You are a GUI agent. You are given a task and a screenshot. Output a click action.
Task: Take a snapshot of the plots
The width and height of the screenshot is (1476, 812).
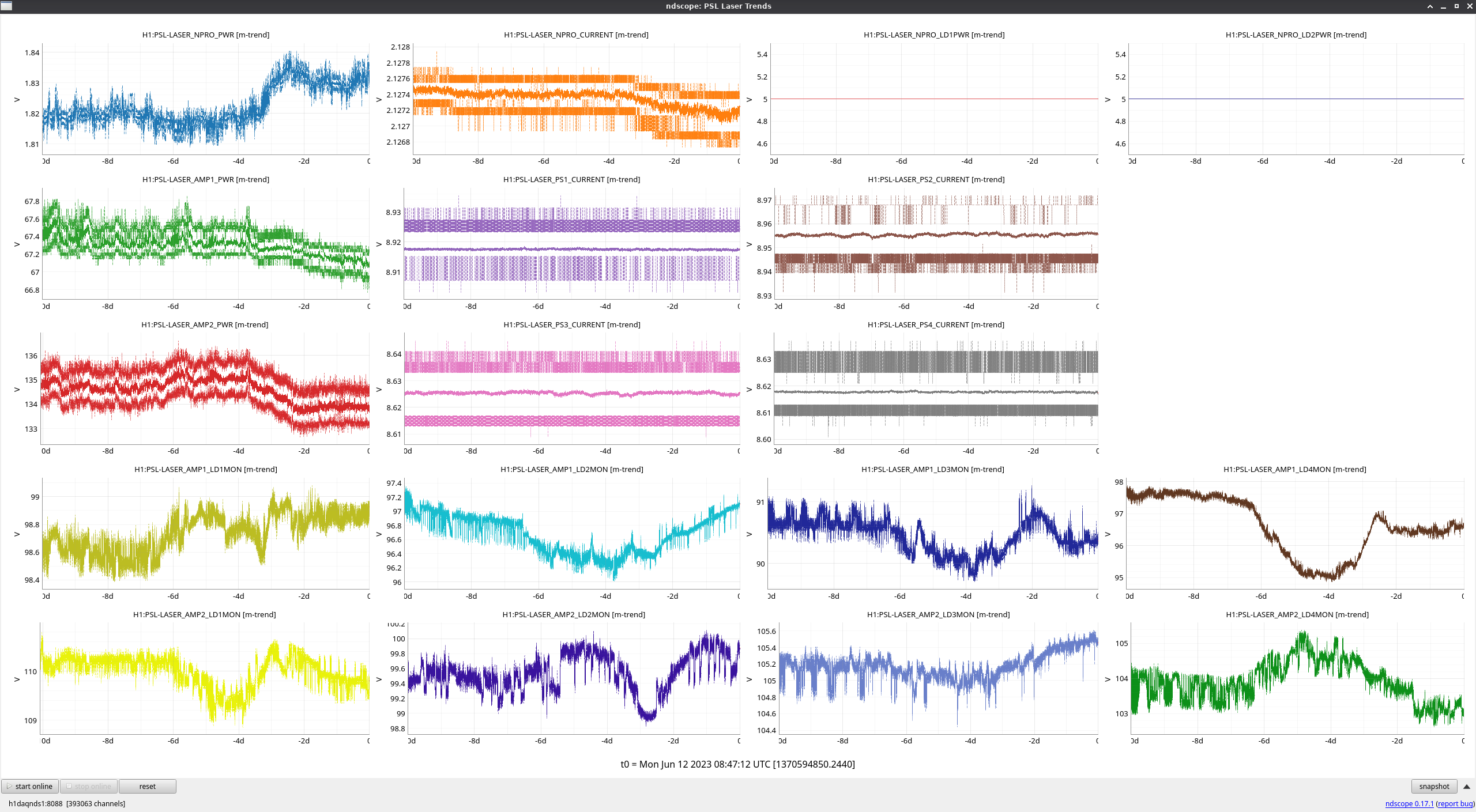pos(1433,786)
